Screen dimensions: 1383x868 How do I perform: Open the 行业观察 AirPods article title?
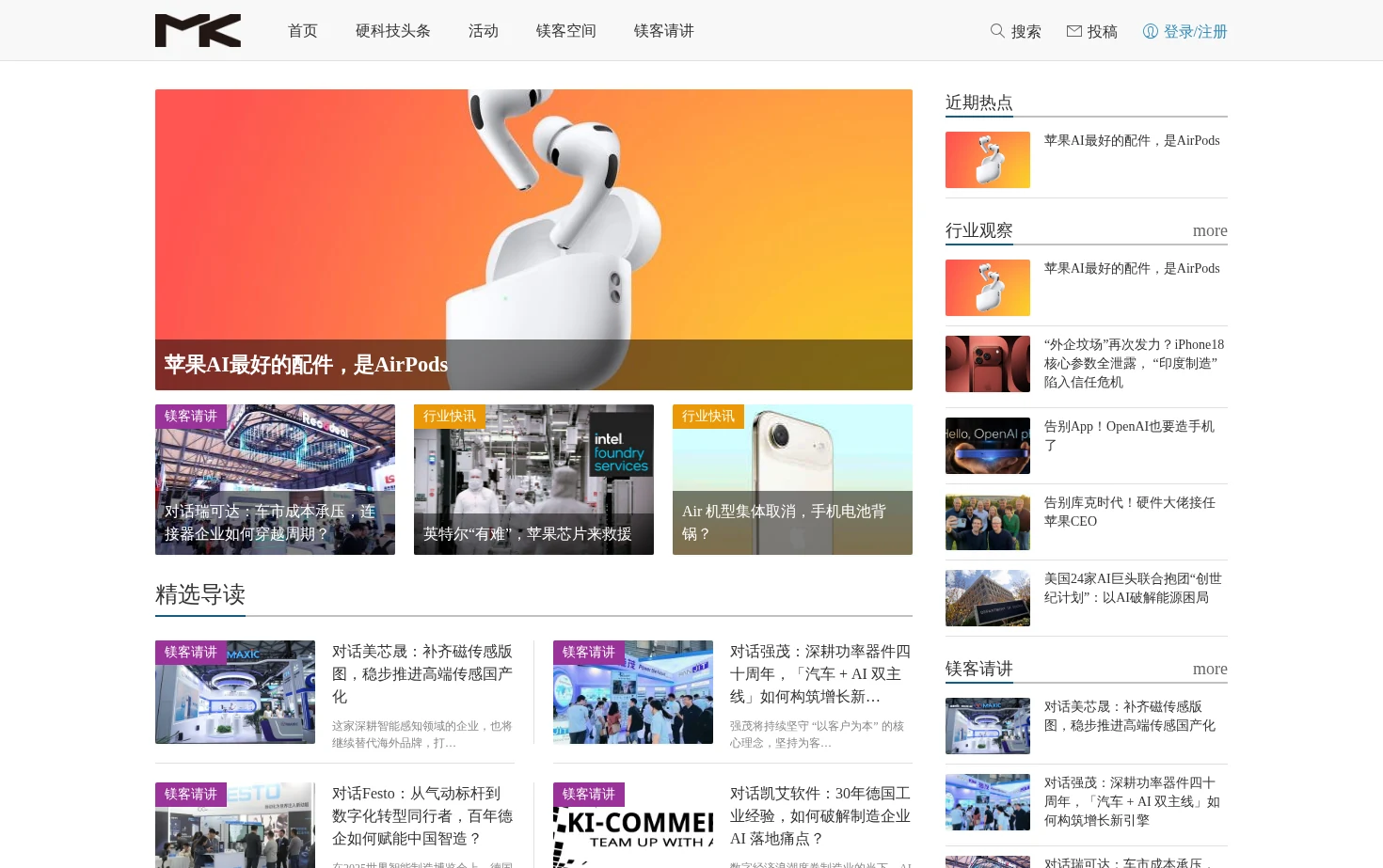point(1132,269)
